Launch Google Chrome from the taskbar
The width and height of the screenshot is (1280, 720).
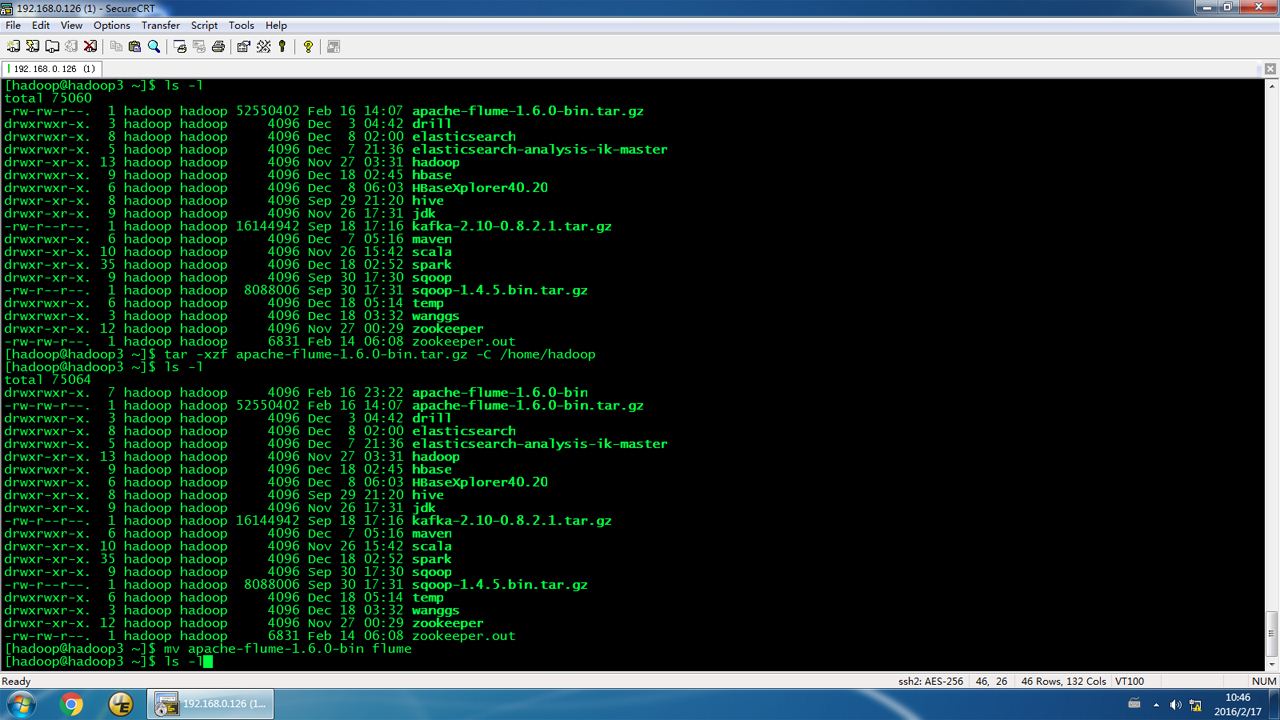coord(72,704)
